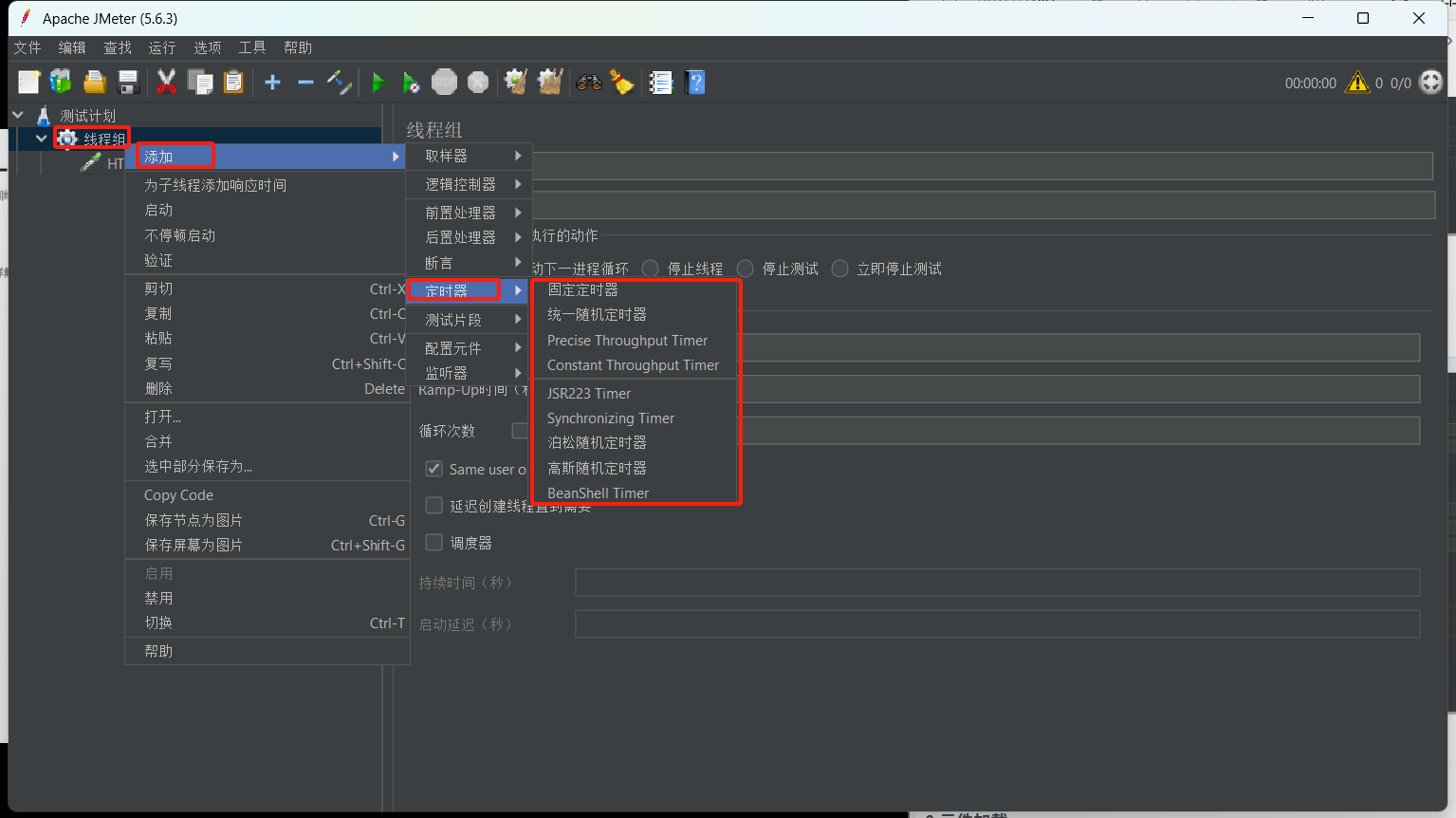Click the Start no pauses icon
The image size is (1456, 818).
[x=411, y=83]
